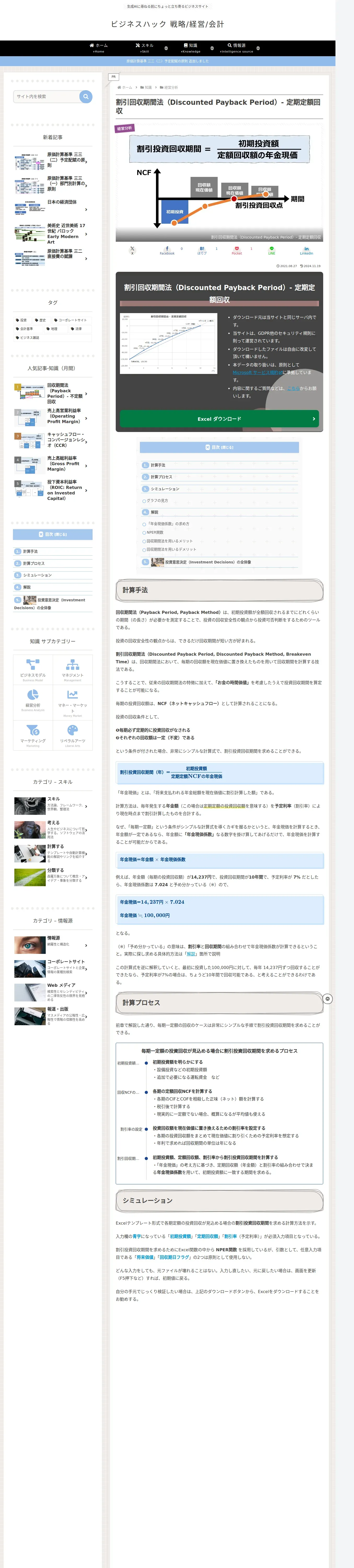The width and height of the screenshot is (354, 1568).
Task: Open popular article 売上高営業利益率 (Operating Profit Margin)
Action: pos(53,418)
